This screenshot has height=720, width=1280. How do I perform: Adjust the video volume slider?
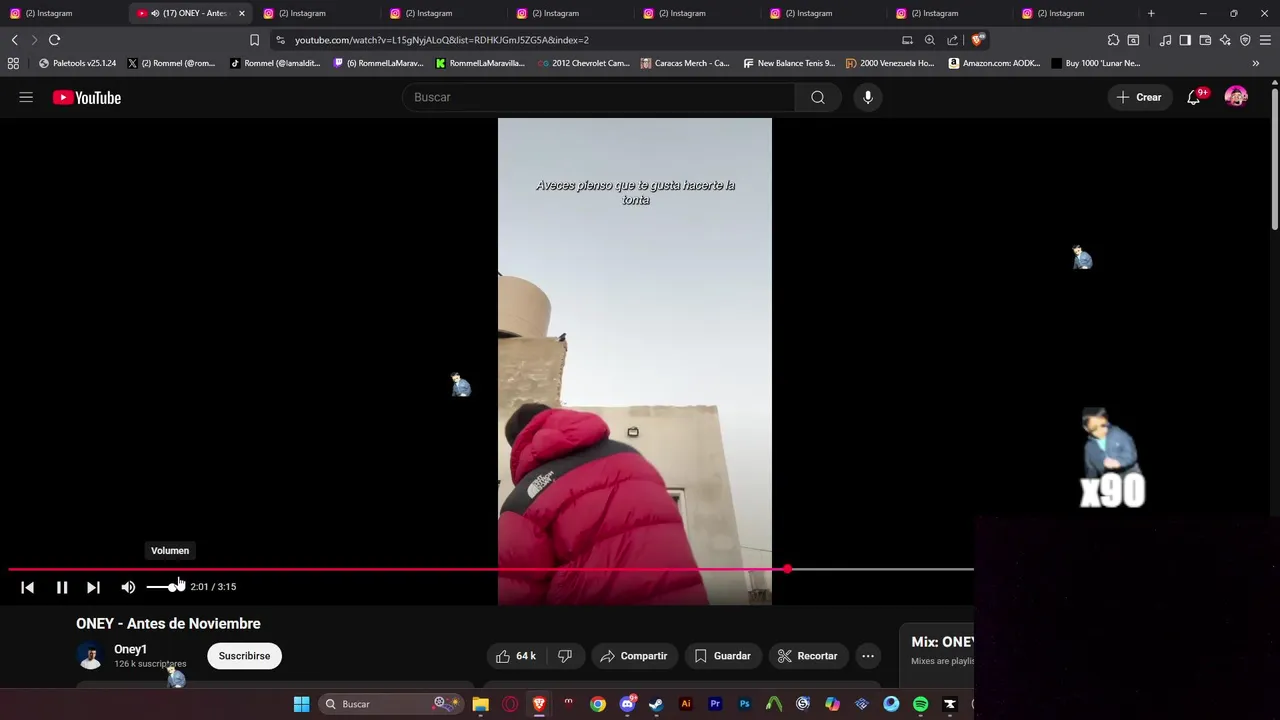(x=166, y=587)
